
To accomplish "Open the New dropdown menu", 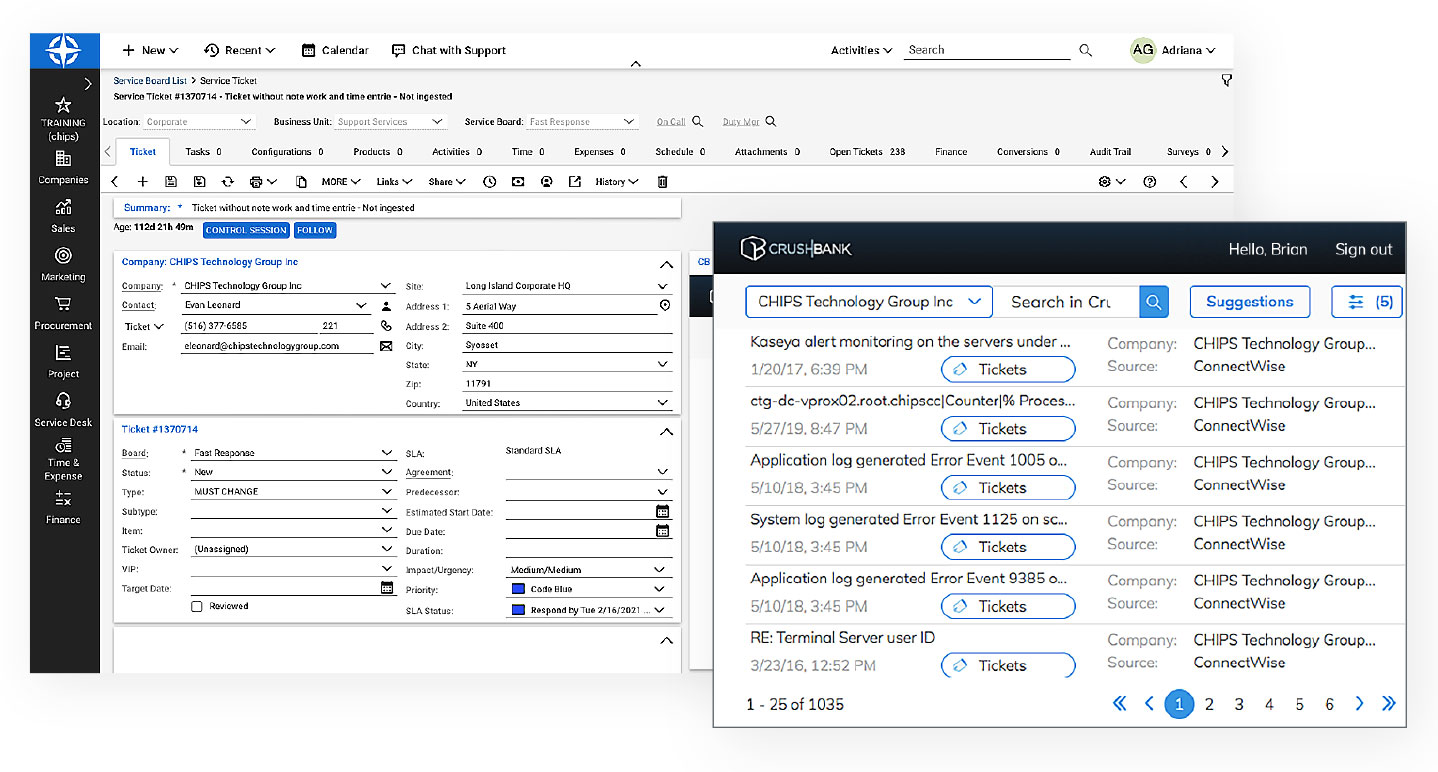I will [150, 50].
